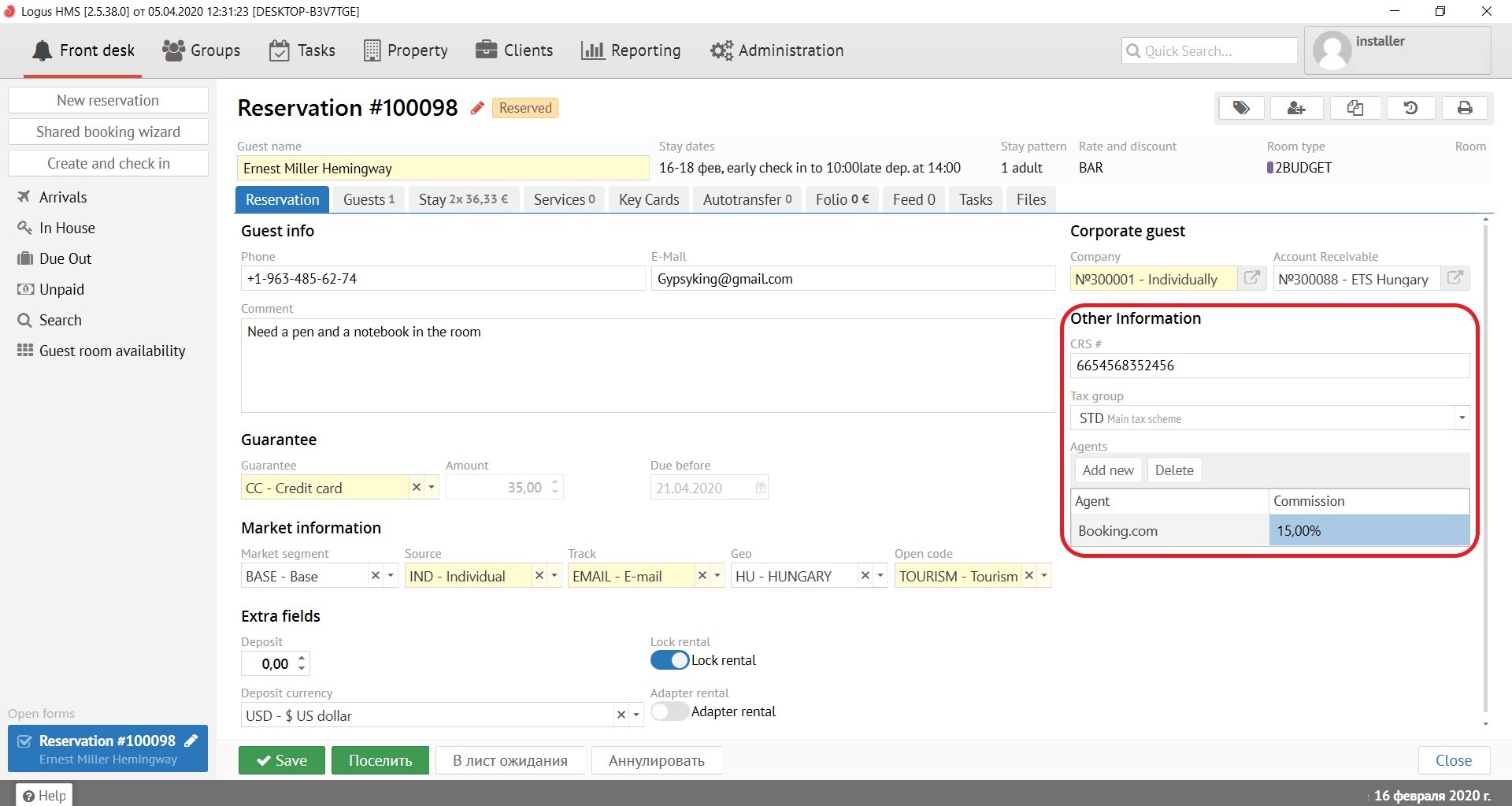Clear the Market segment value

[x=376, y=576]
